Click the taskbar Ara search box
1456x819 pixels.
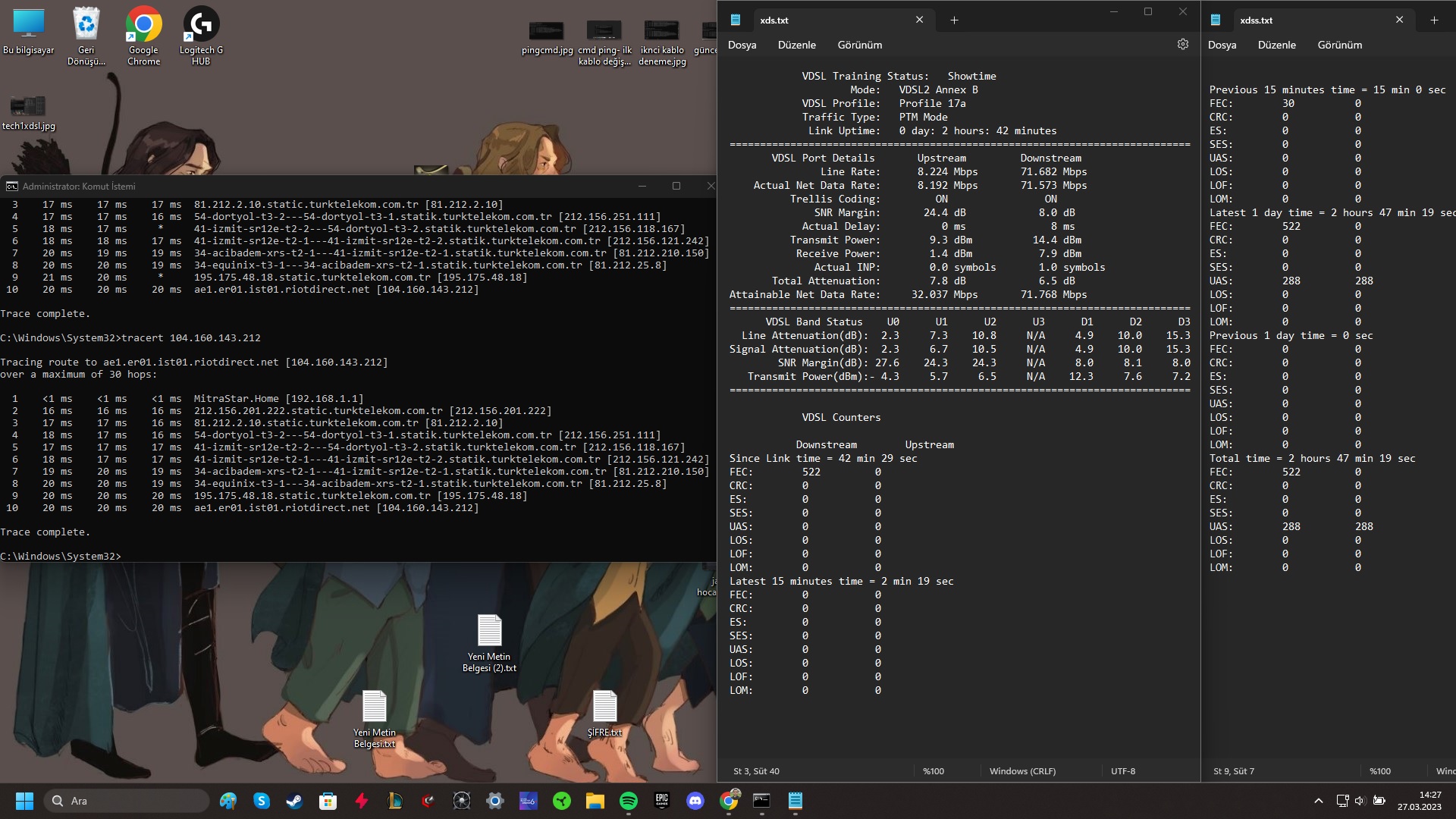pyautogui.click(x=129, y=801)
